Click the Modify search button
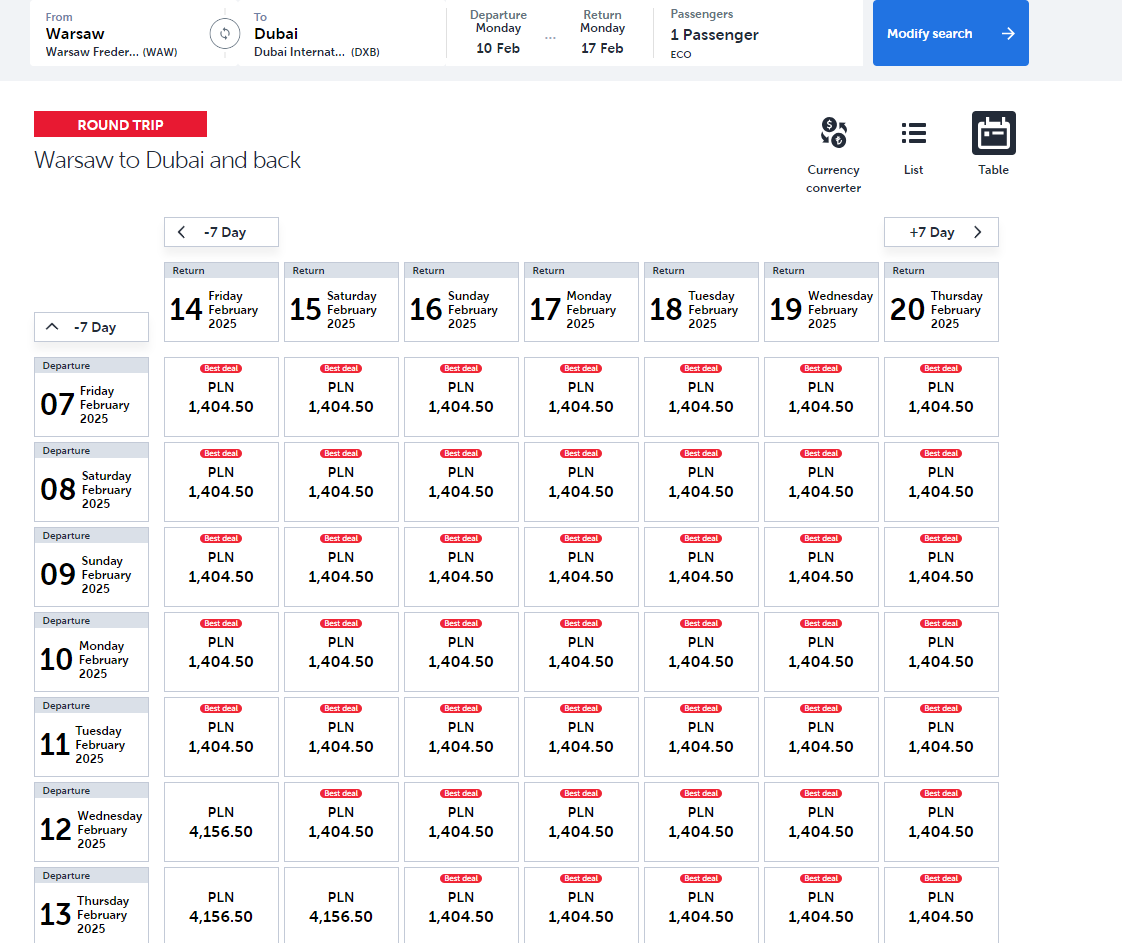 click(x=950, y=33)
